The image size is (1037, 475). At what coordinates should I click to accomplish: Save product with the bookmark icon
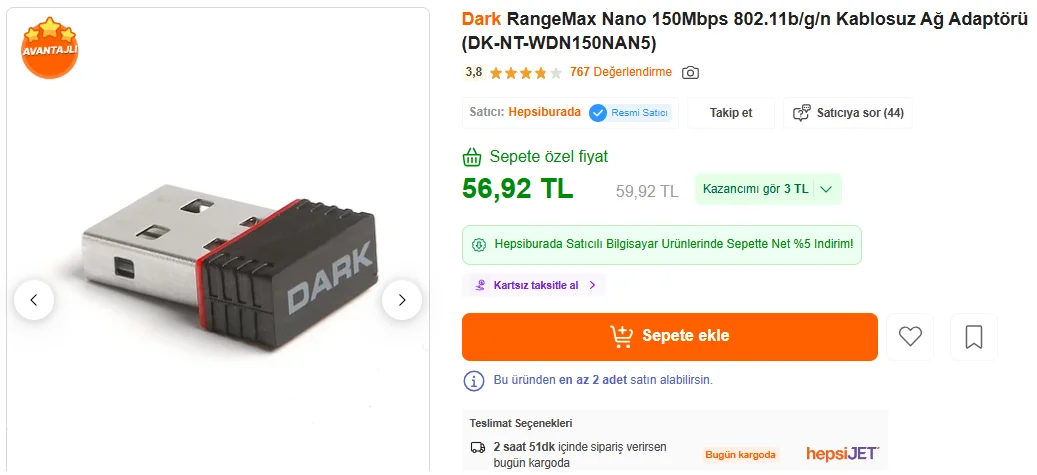[974, 337]
